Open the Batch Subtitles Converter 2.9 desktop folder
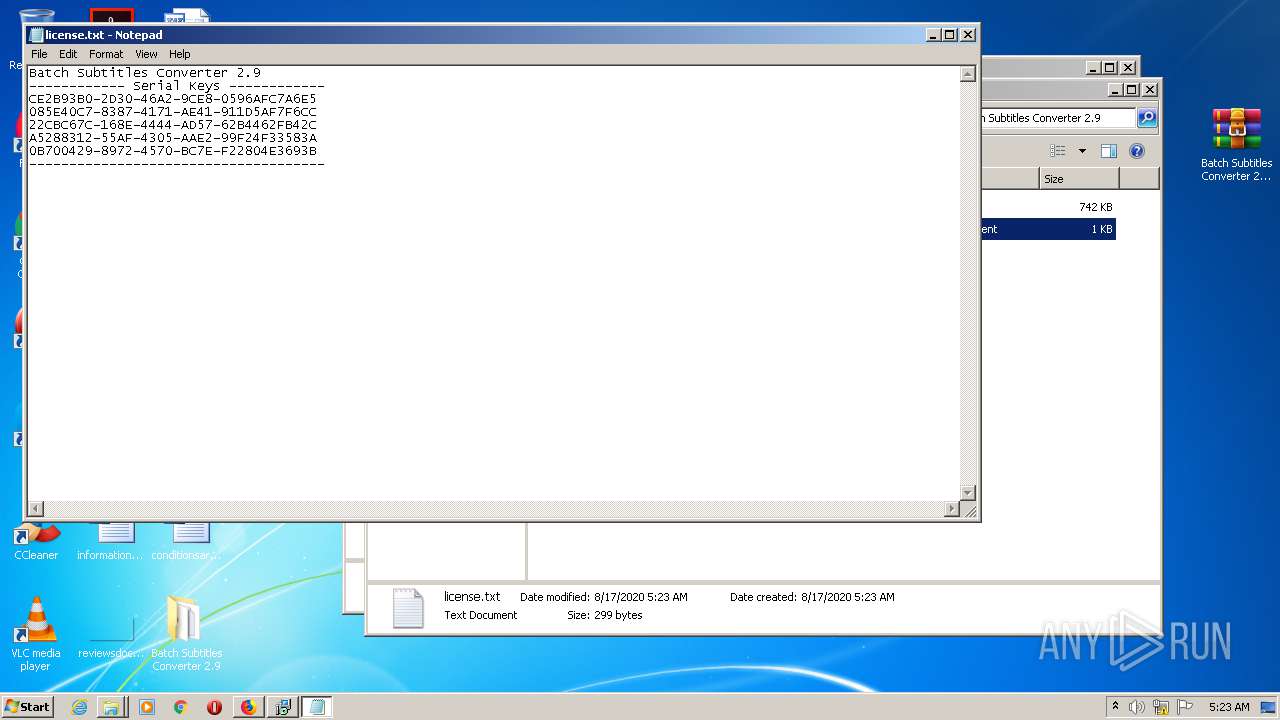Viewport: 1280px width, 720px height. coord(186,634)
